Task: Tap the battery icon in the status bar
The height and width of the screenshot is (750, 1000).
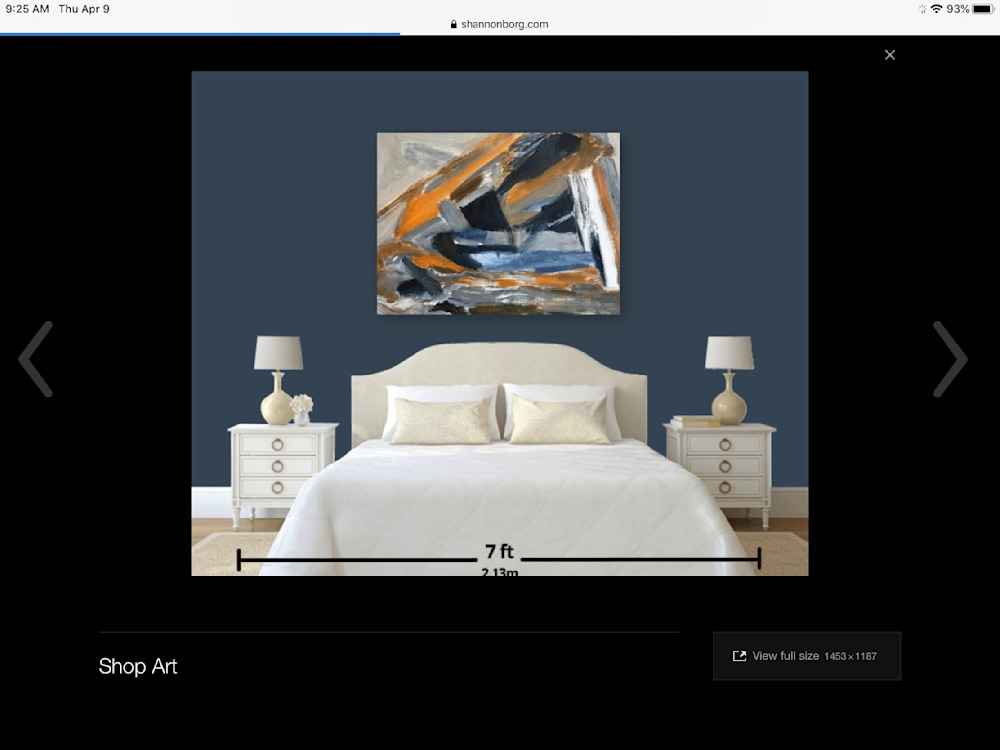Action: point(983,9)
